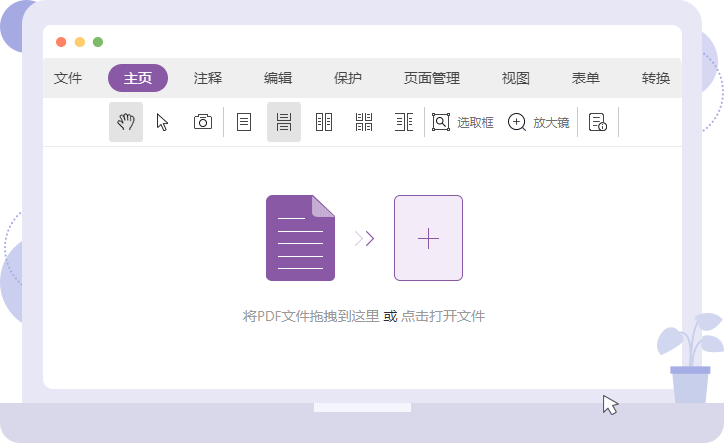The width and height of the screenshot is (724, 443).
Task: Enable continuous scrolling page view
Action: pyautogui.click(x=284, y=122)
